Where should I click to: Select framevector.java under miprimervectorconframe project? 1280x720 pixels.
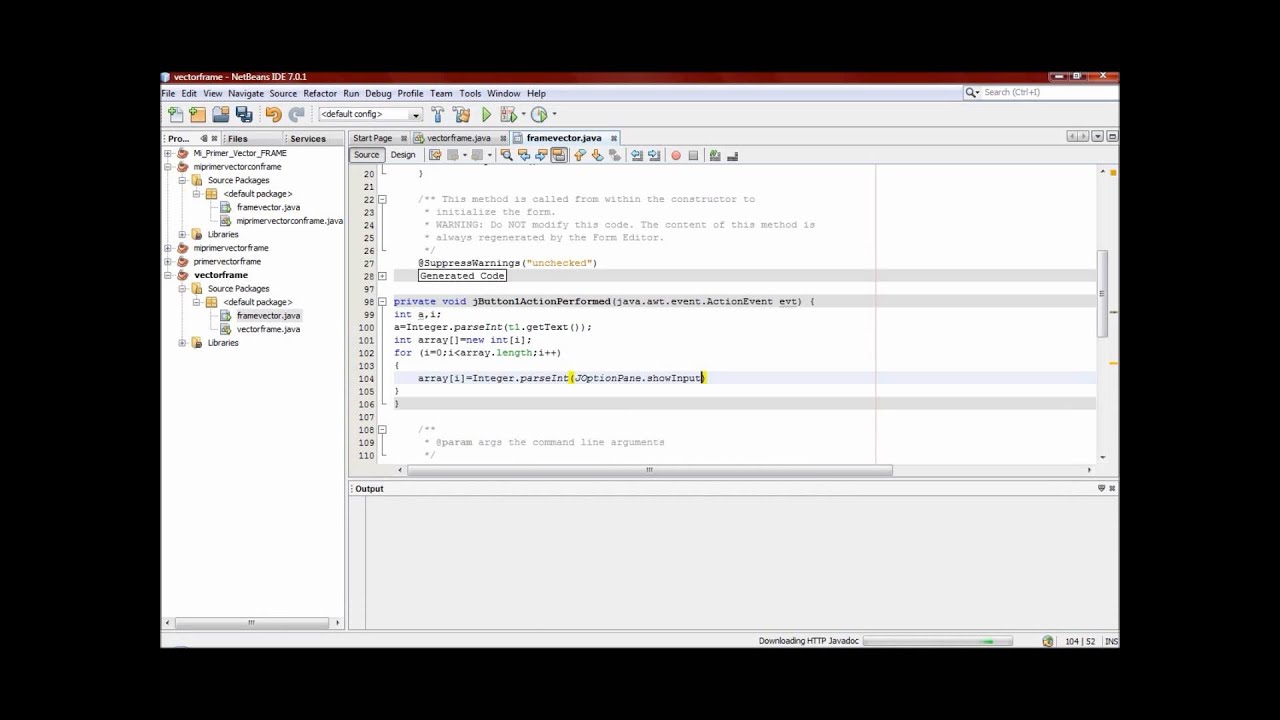pyautogui.click(x=268, y=207)
